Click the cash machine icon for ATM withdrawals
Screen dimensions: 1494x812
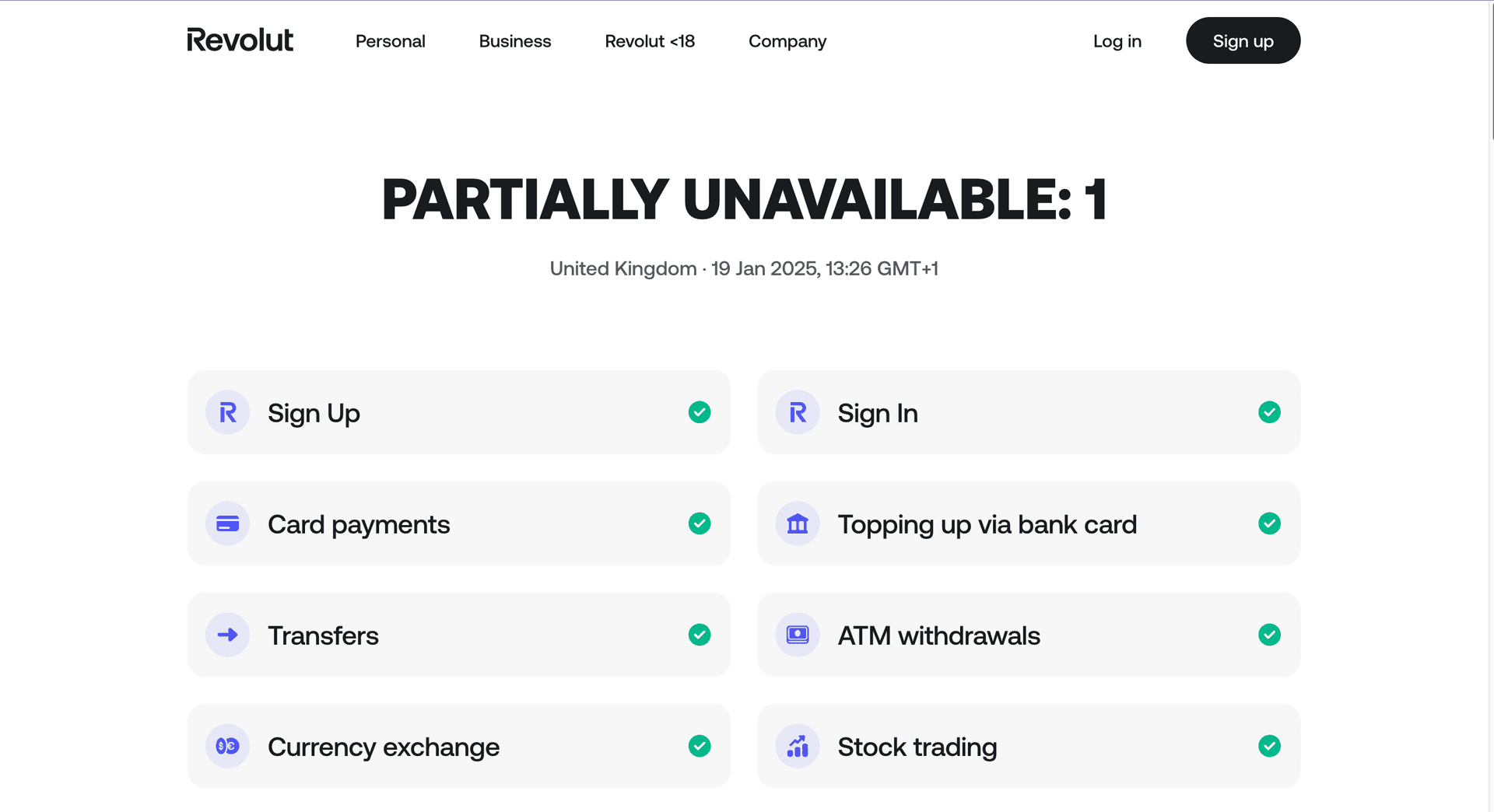click(798, 635)
